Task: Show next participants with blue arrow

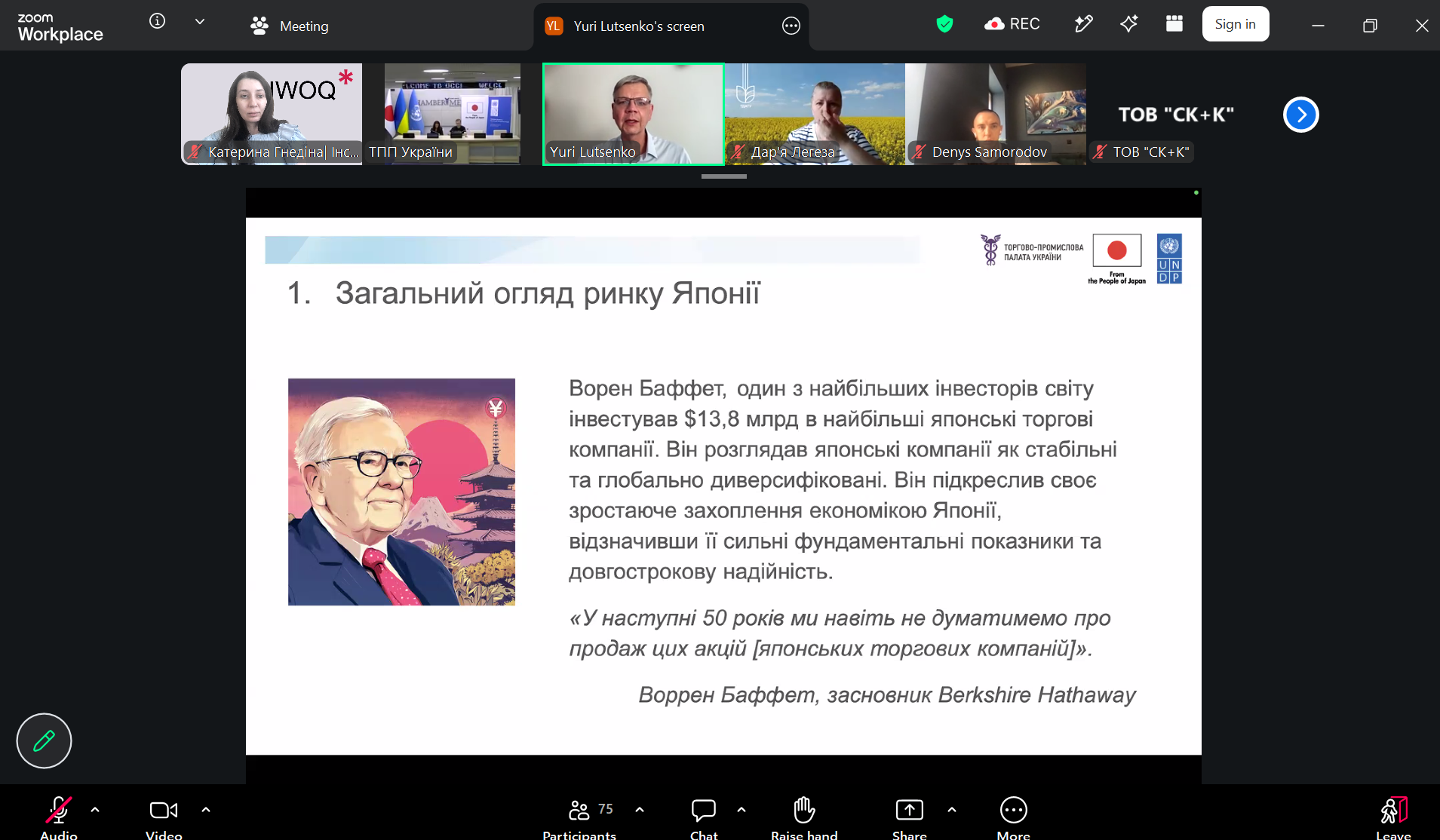Action: (x=1300, y=115)
